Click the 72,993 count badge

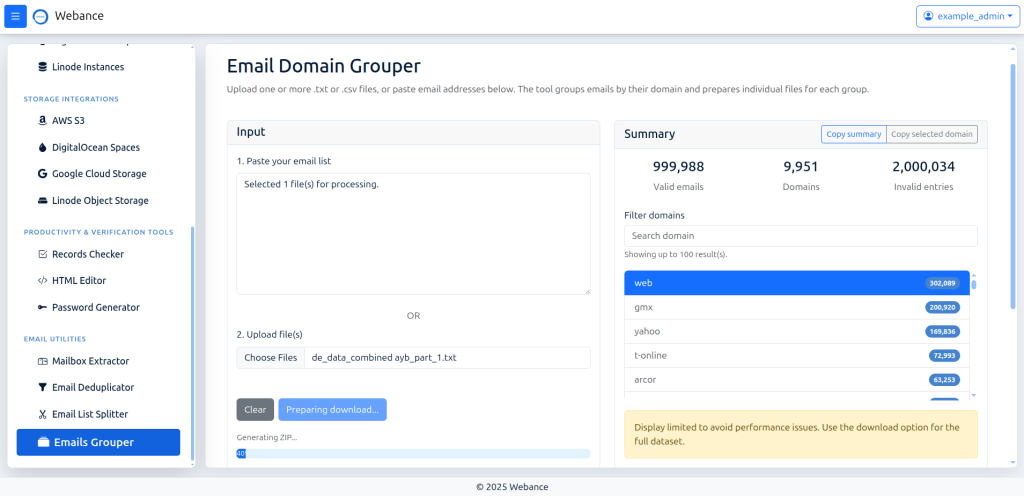(944, 356)
